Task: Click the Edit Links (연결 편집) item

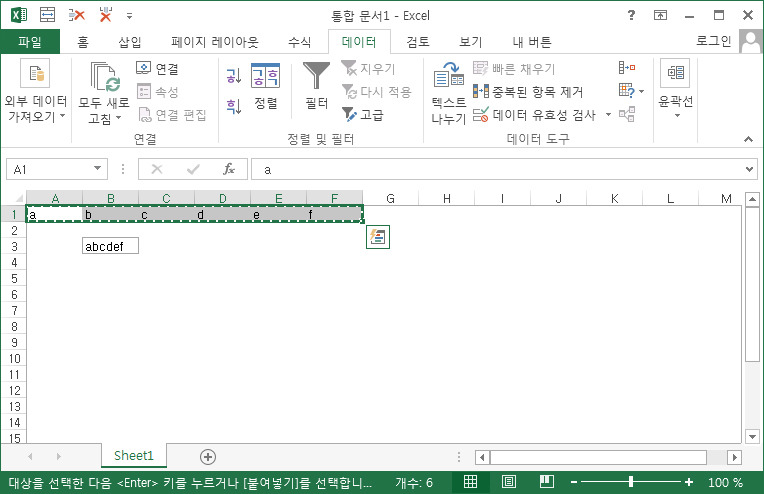Action: pos(172,114)
